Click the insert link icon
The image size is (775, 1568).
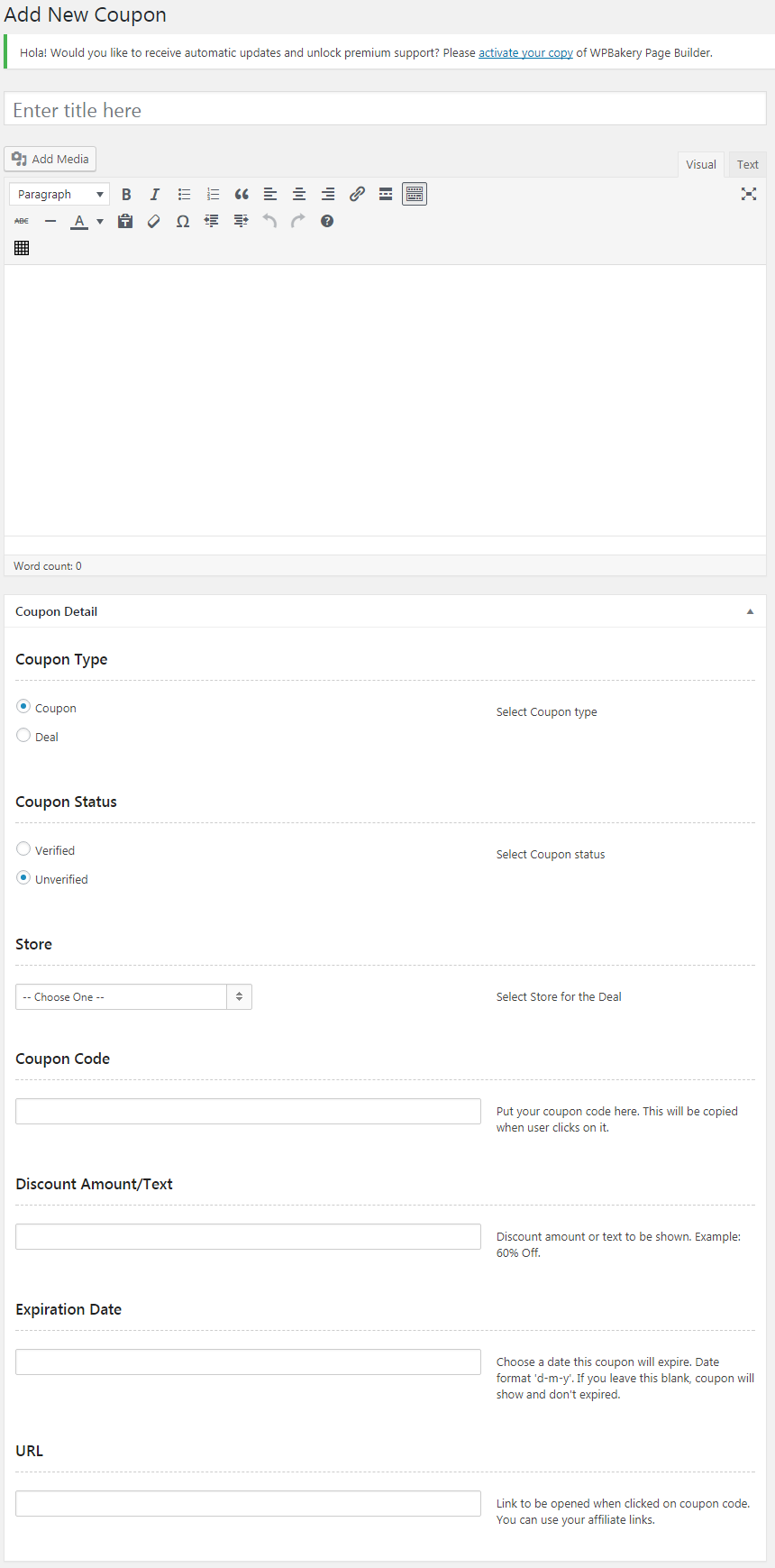pos(357,194)
